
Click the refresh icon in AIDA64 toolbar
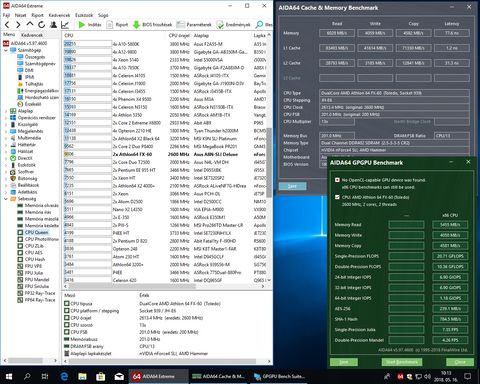coord(41,25)
